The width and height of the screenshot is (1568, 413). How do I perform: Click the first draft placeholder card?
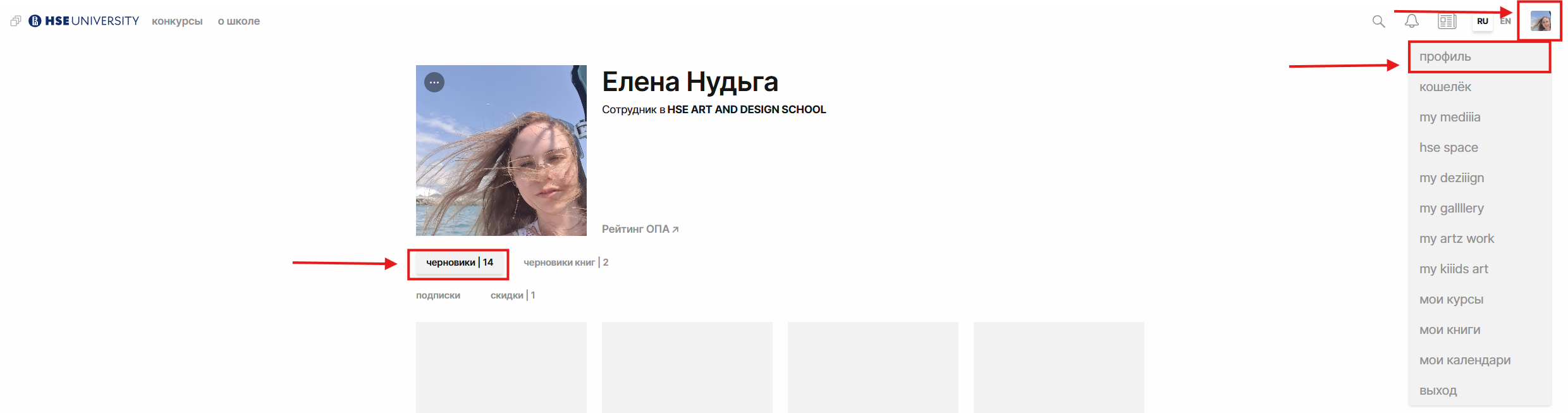point(501,367)
